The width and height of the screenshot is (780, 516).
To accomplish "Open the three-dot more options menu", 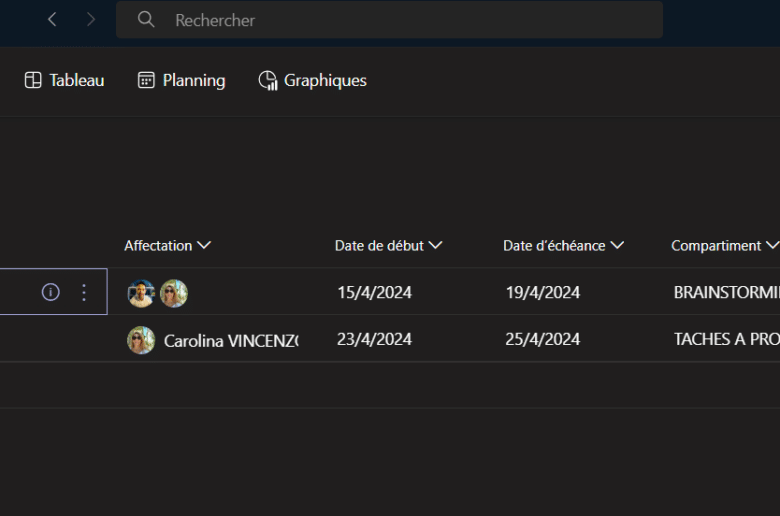I will click(84, 292).
